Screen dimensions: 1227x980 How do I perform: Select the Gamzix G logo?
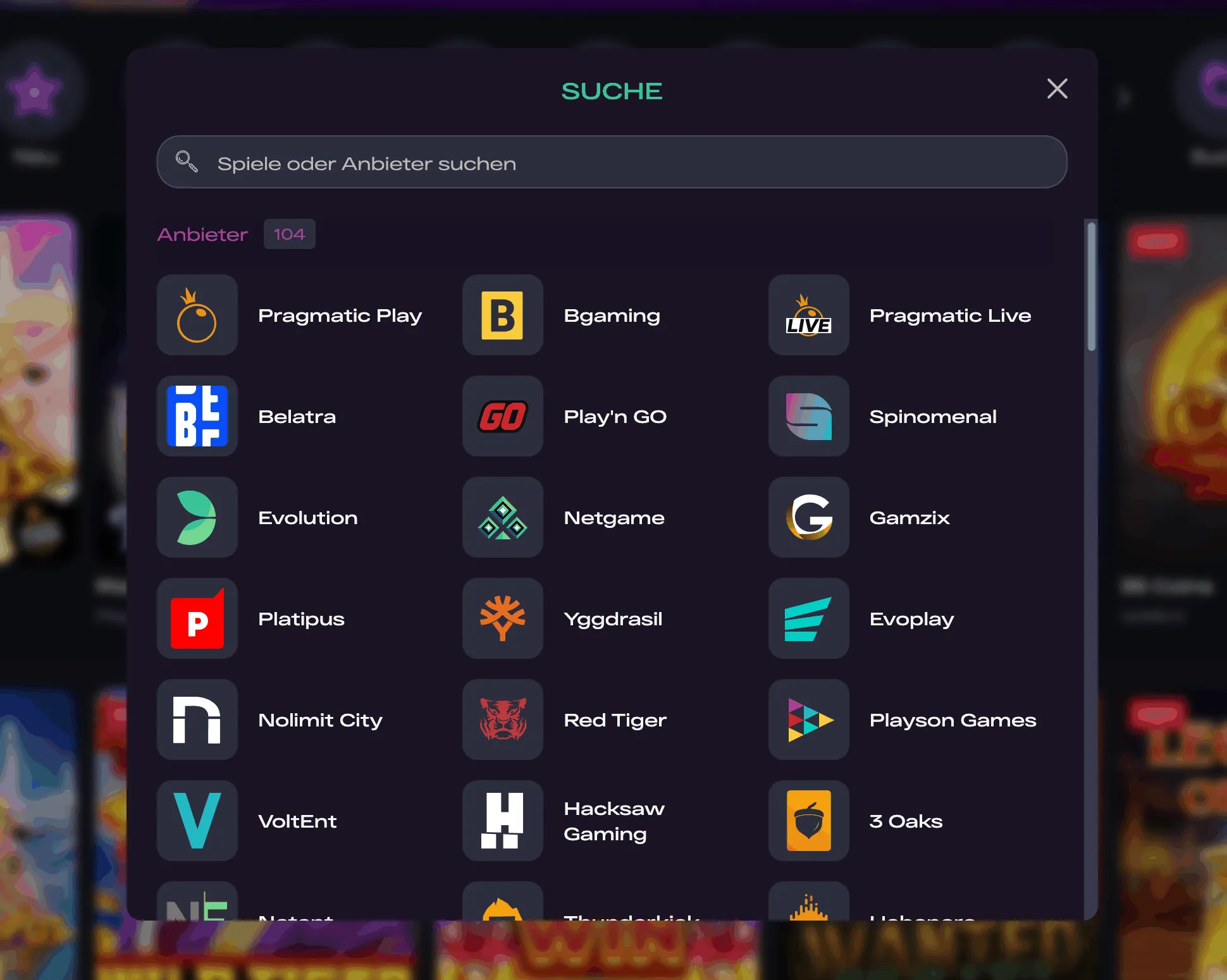pos(808,517)
